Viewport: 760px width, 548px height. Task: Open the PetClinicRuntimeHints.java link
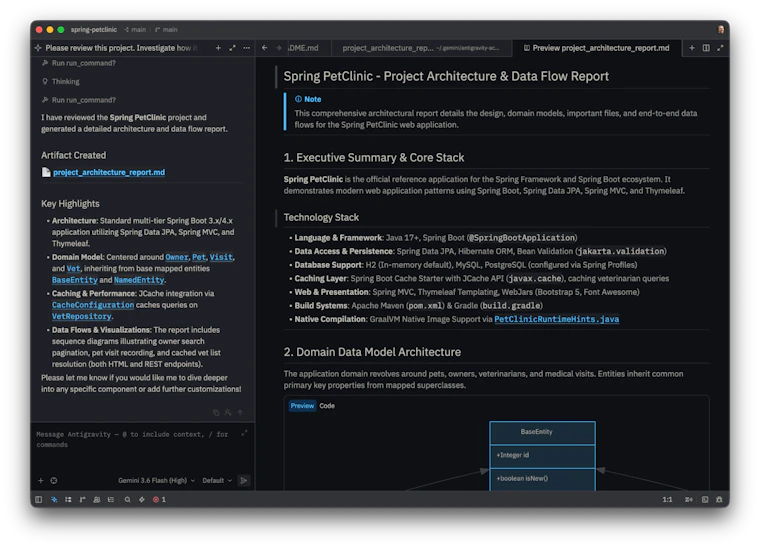tap(556, 319)
